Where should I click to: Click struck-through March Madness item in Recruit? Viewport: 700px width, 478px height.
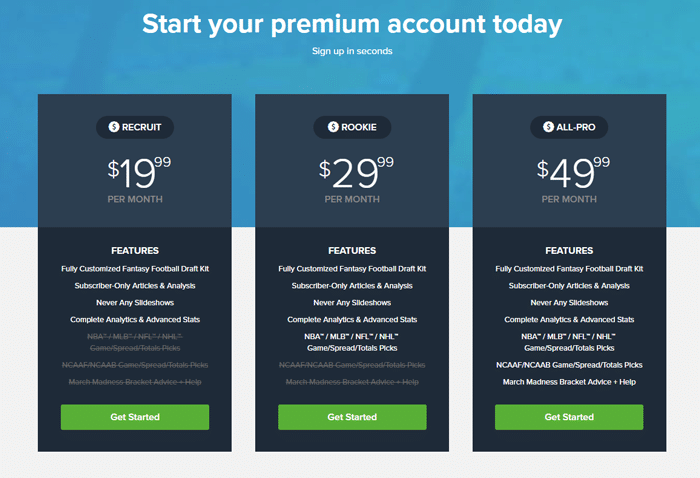click(x=135, y=382)
